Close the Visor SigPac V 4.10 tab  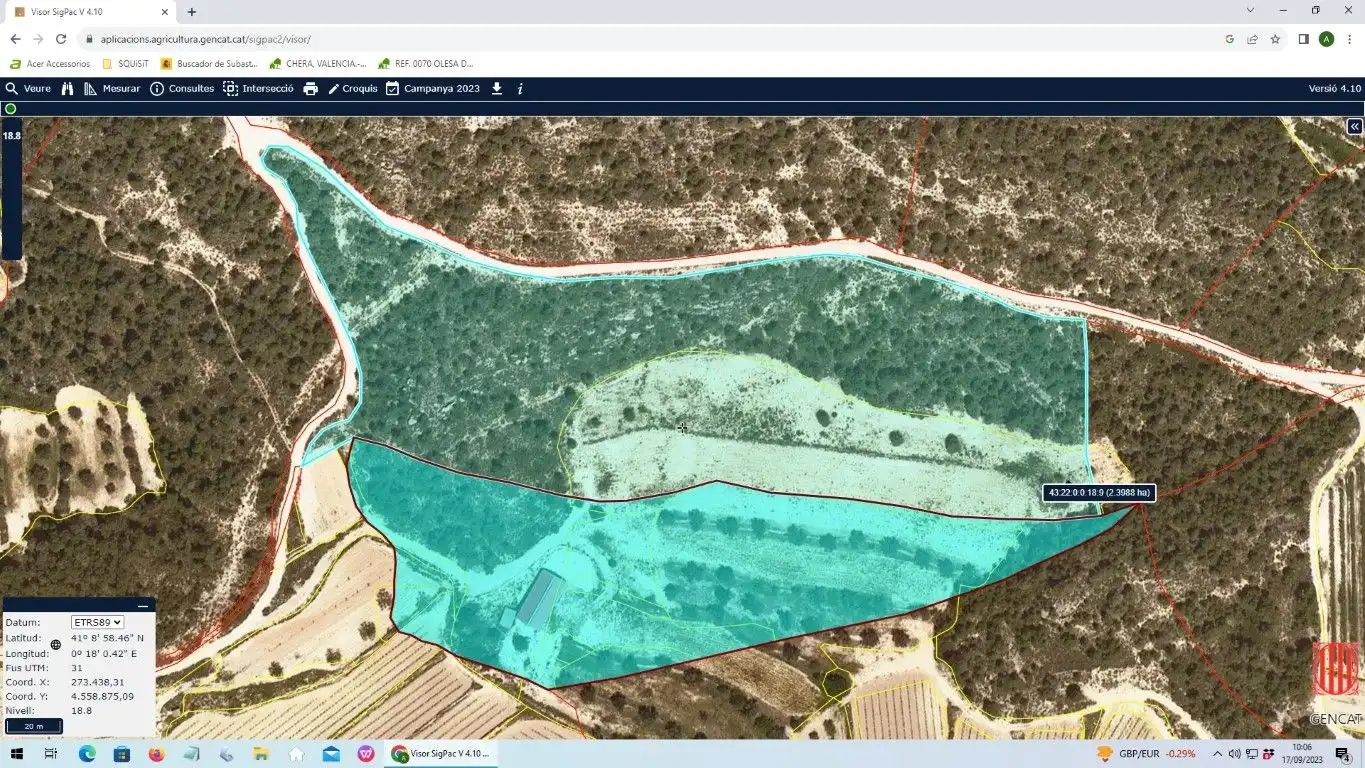coord(164,12)
